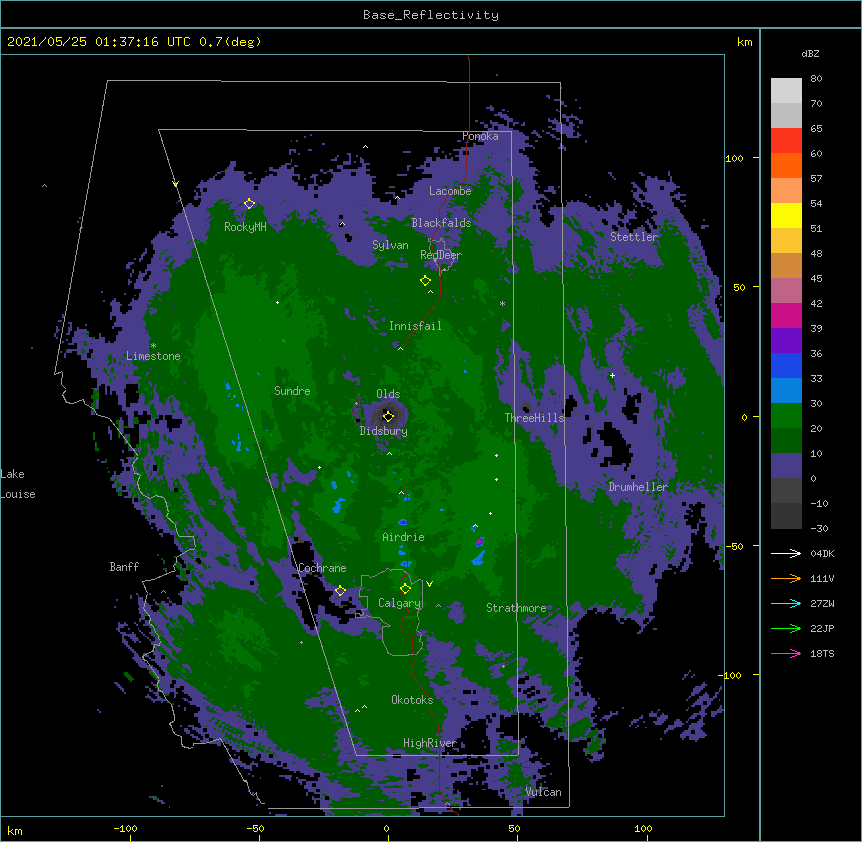The image size is (862, 842).
Task: Click the 04DK legend text
Action: [x=822, y=553]
